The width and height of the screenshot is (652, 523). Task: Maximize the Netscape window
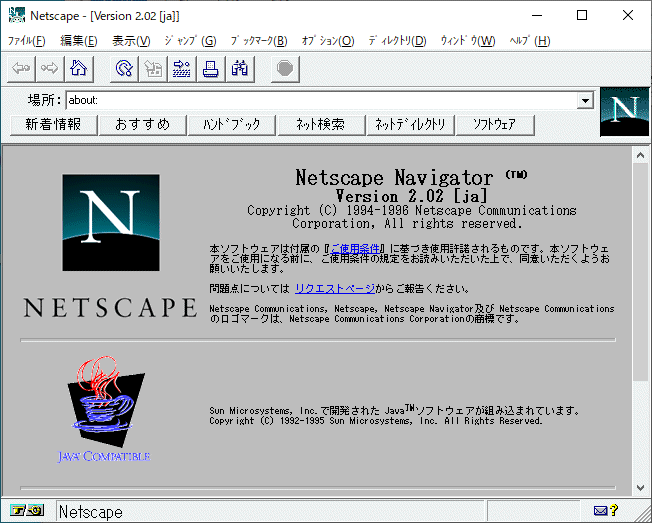tap(582, 16)
